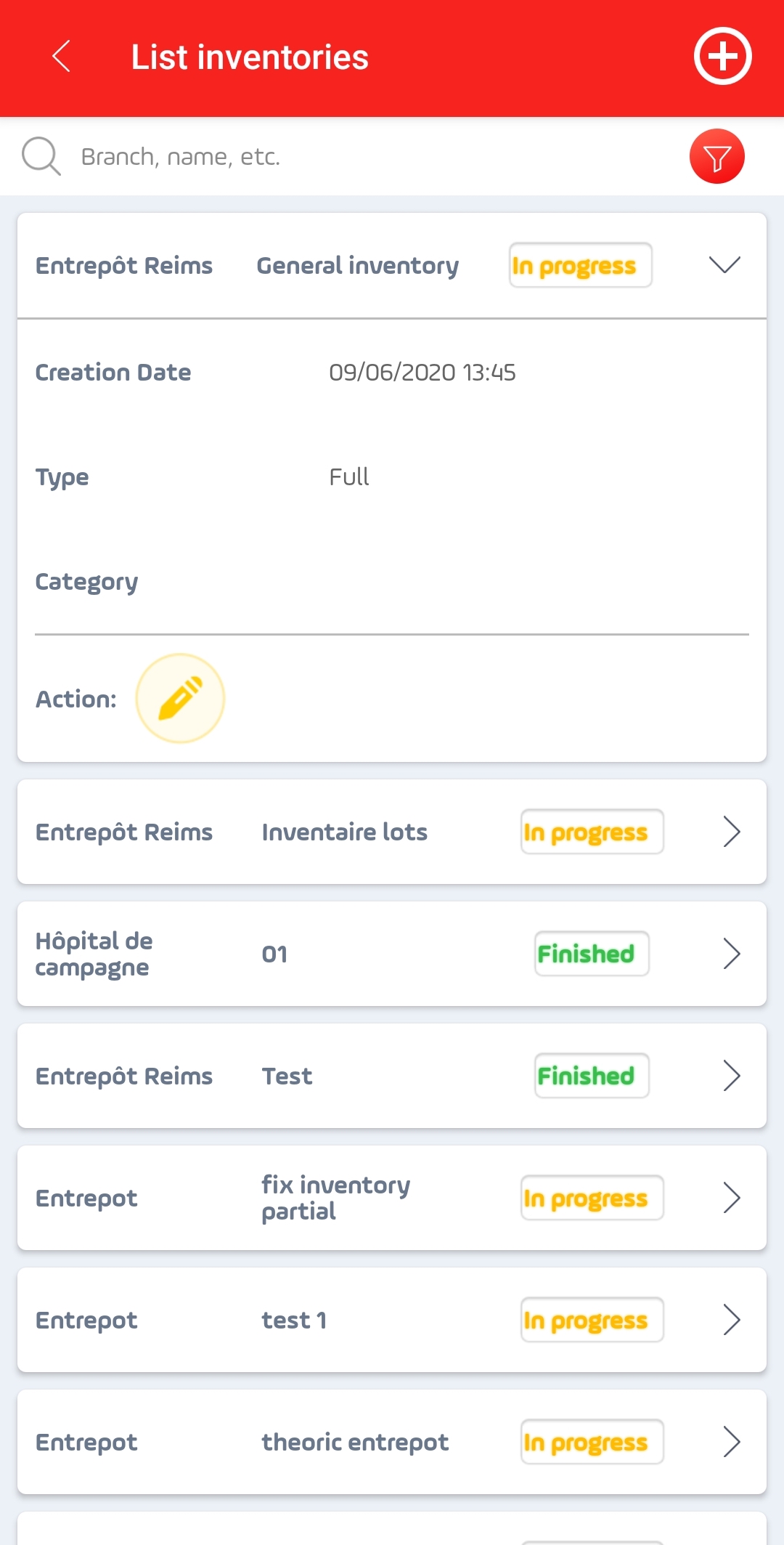Expand theoric entrepot row chevron
The height and width of the screenshot is (1545, 784).
(732, 1442)
